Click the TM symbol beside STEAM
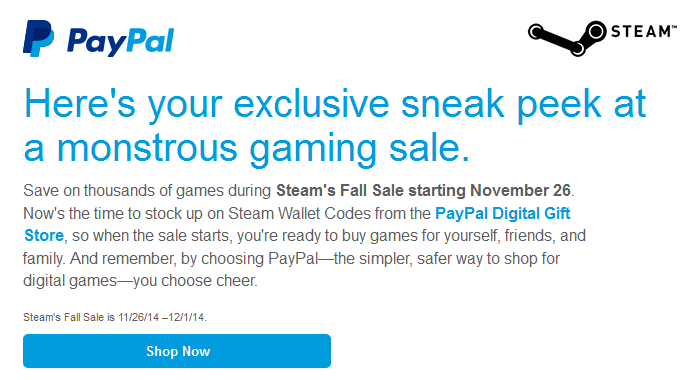 coord(674,27)
